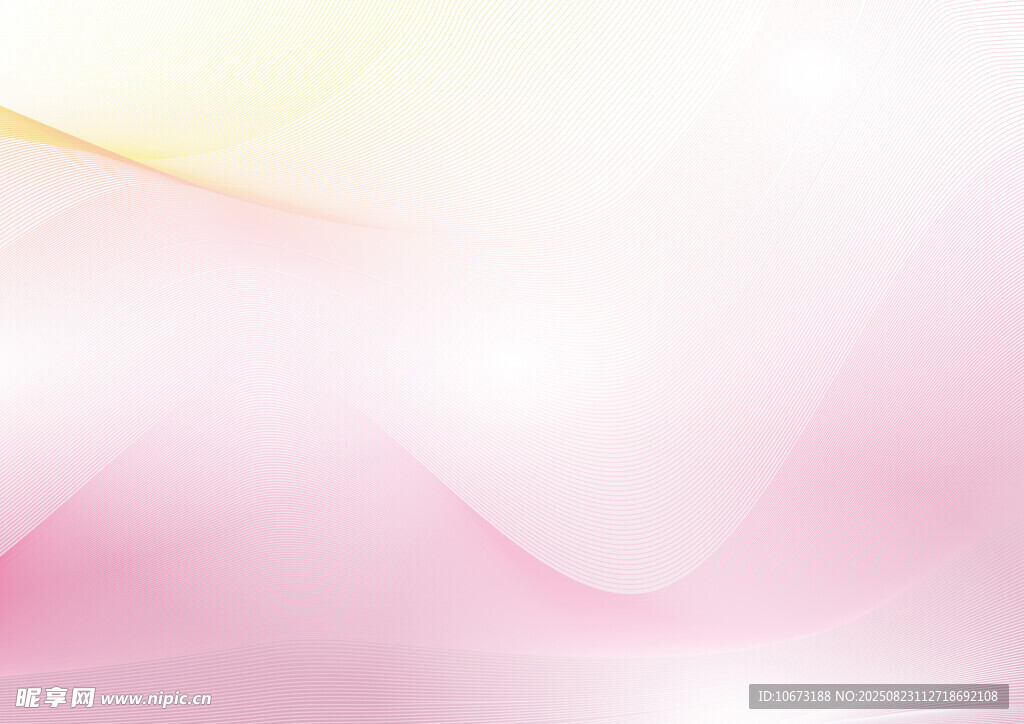Screen dimensions: 1024x724
Task: Click the gray watermark bar at bottom right
Action: click(878, 696)
